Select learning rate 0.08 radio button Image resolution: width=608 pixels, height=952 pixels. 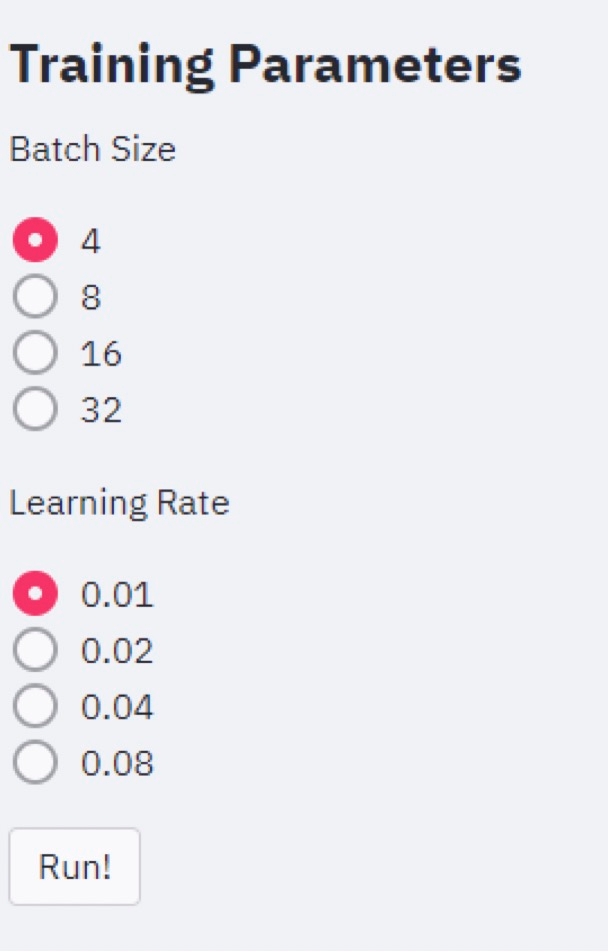click(36, 764)
